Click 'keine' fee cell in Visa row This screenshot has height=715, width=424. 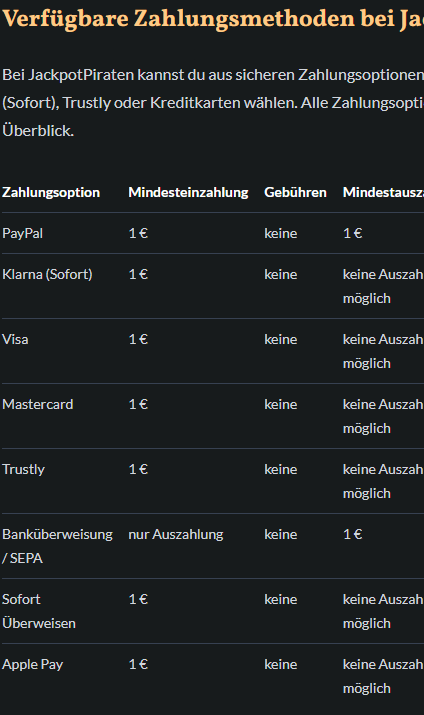pyautogui.click(x=281, y=339)
